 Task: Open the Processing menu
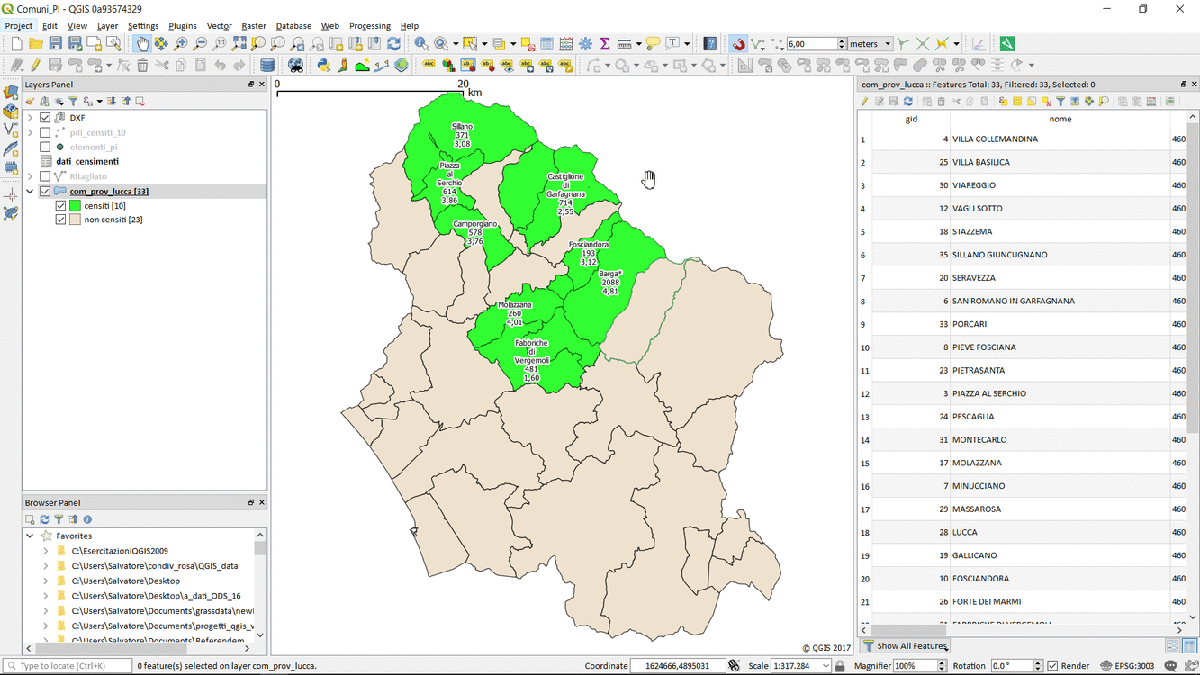click(x=369, y=26)
